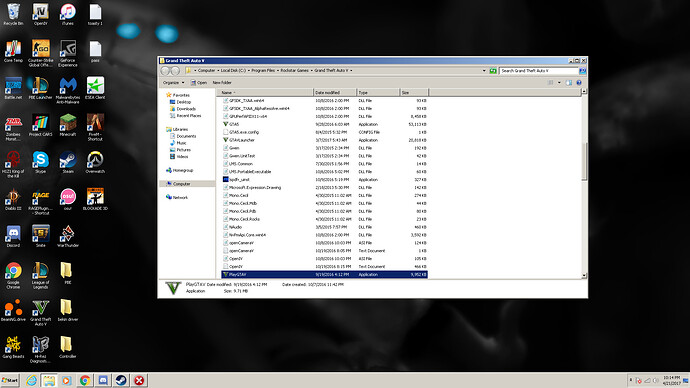Click the Discord icon on the taskbar
This screenshot has height=388, width=690.
(103, 380)
